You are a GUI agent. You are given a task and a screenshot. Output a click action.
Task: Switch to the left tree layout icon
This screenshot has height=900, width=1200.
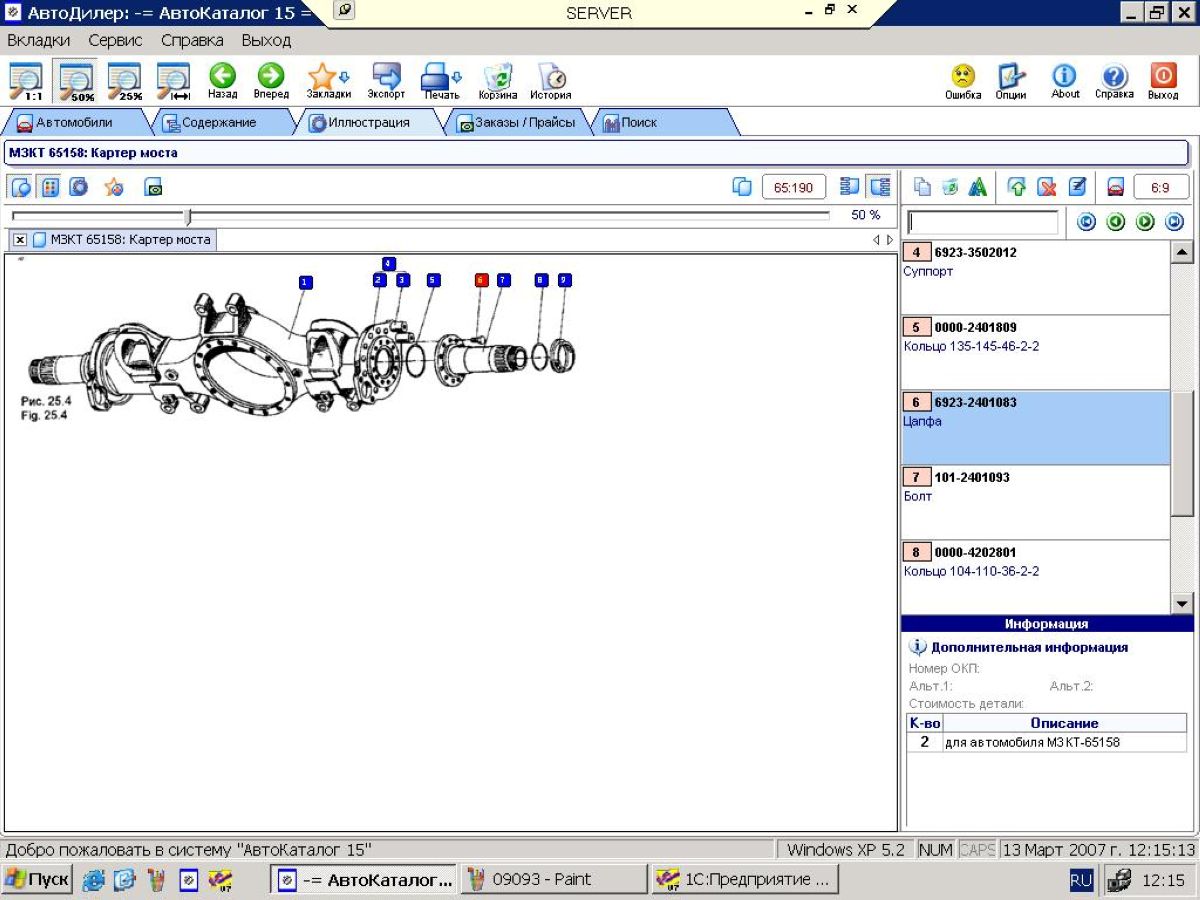(x=850, y=187)
